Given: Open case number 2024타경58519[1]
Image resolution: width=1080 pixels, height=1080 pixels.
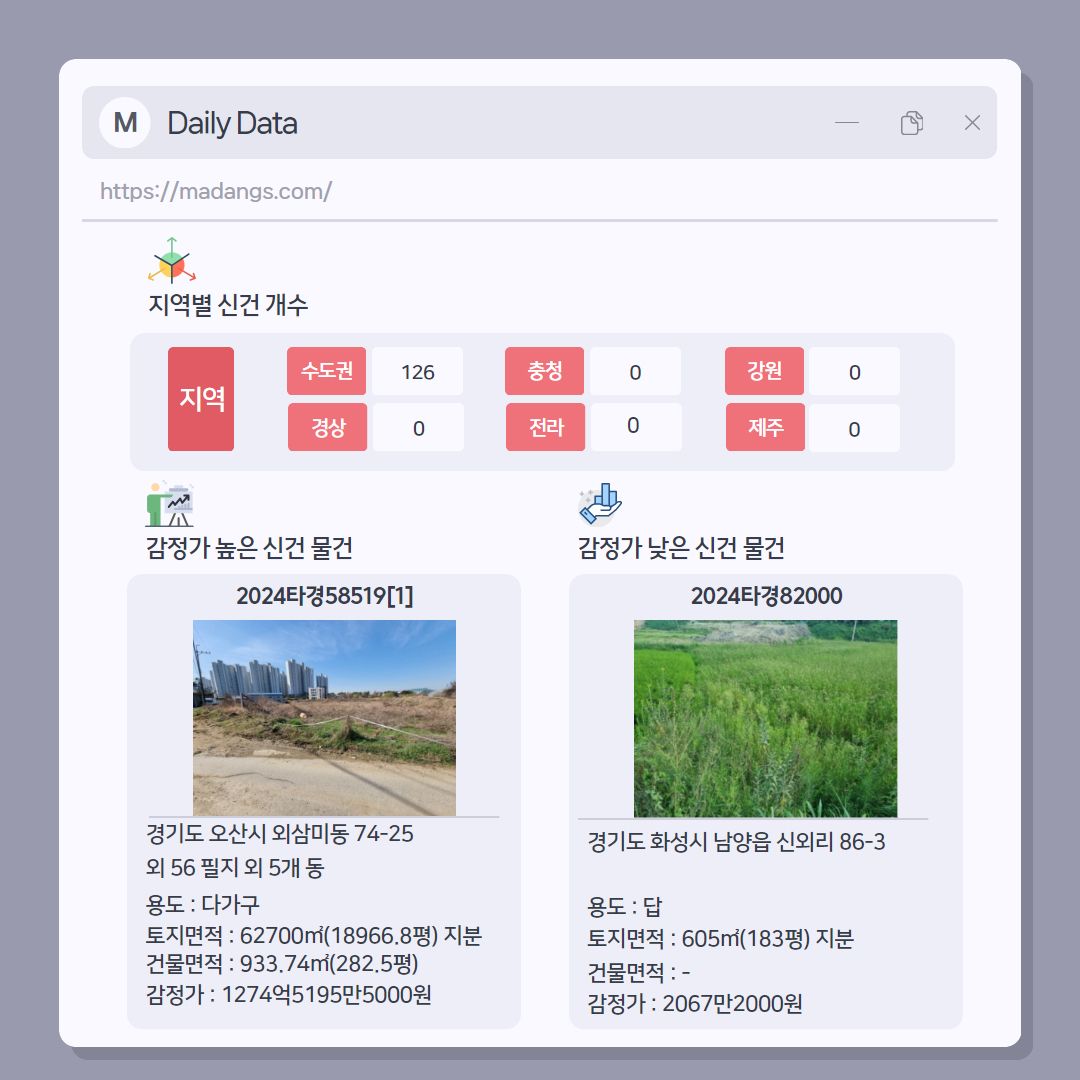Looking at the screenshot, I should click(x=324, y=596).
